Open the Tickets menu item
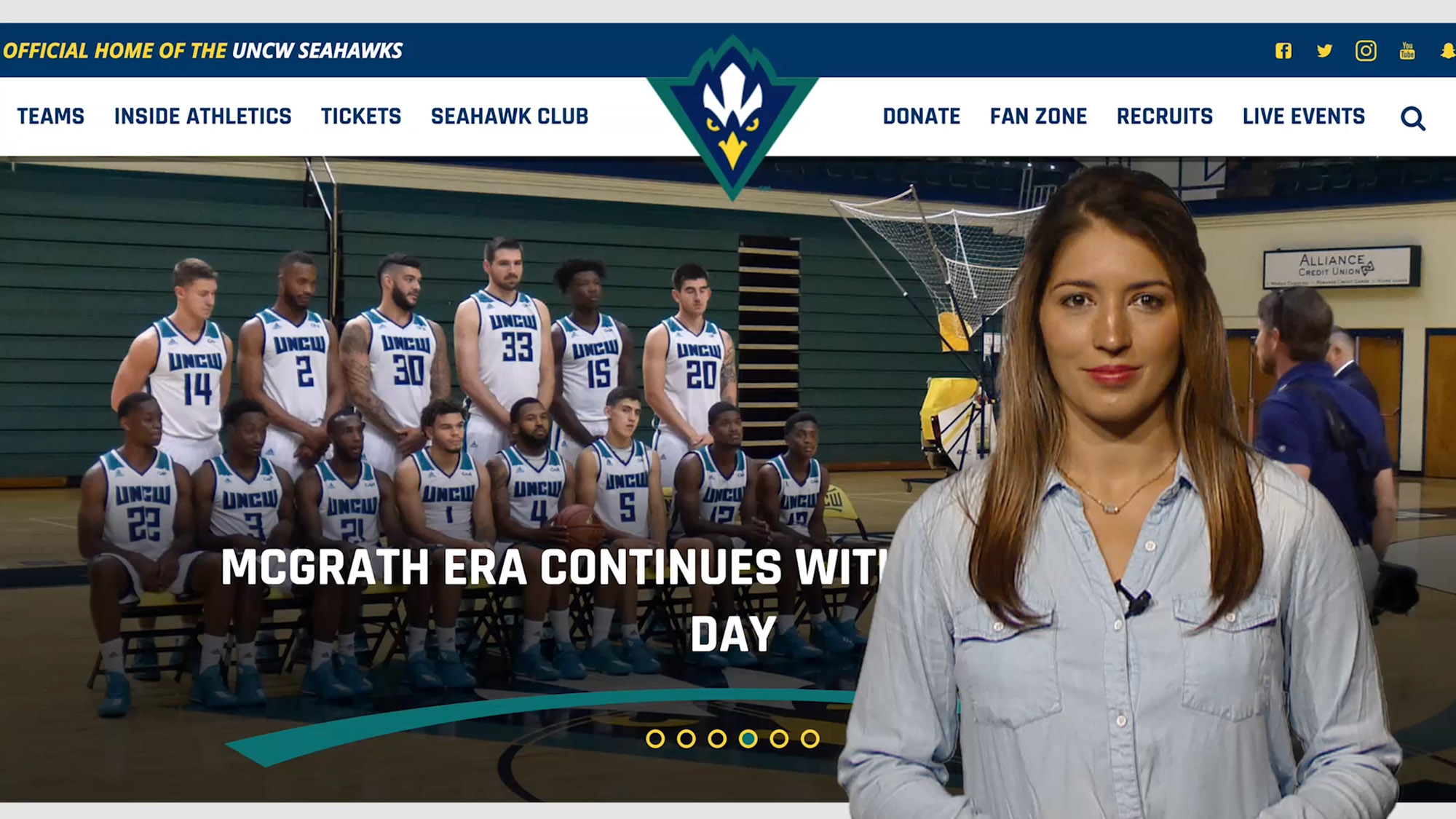 pos(361,116)
